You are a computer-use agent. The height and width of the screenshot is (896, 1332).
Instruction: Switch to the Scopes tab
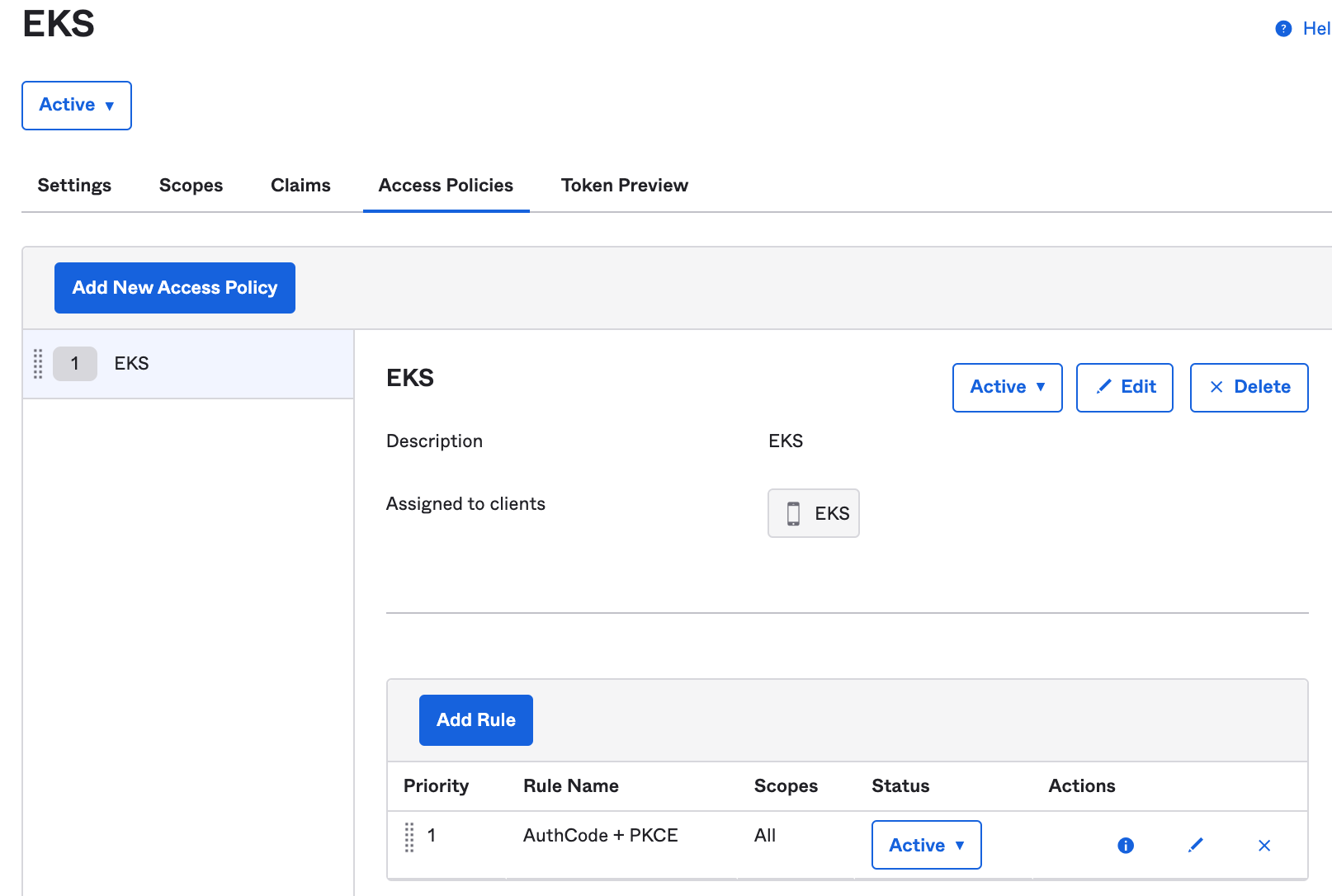tap(191, 186)
